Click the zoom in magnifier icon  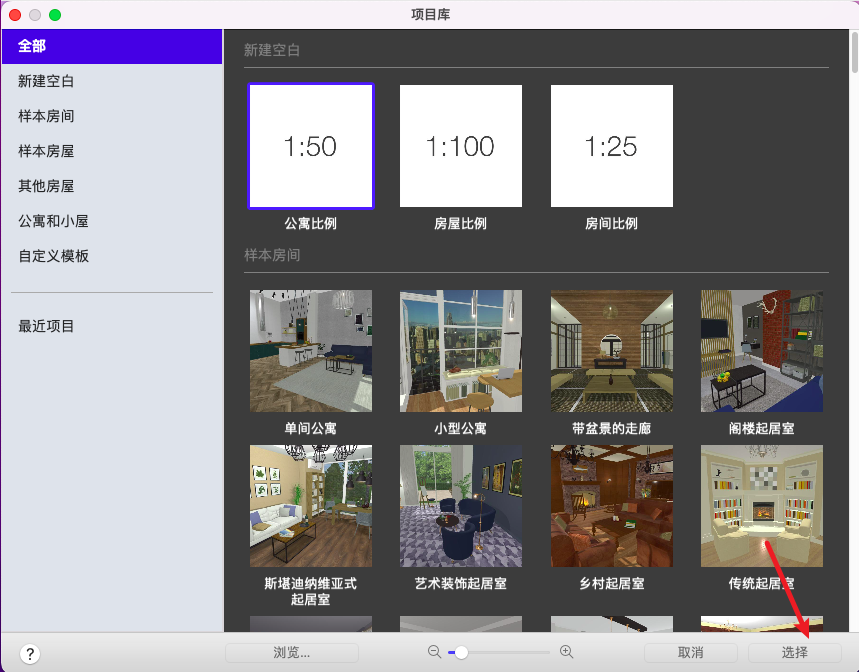(x=566, y=652)
